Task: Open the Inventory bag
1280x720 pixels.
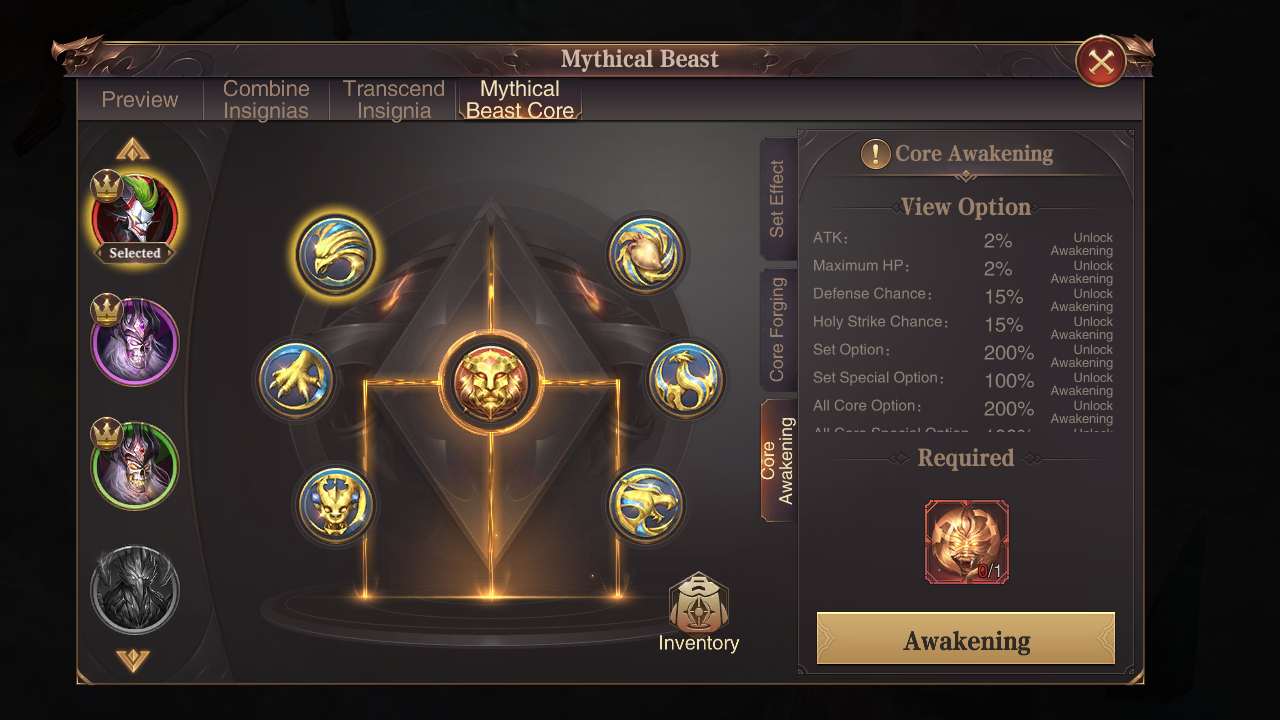Action: [699, 613]
